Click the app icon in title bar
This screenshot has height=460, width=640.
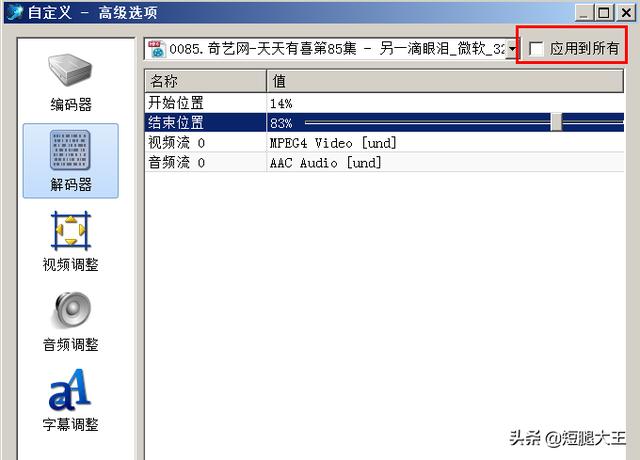point(16,12)
